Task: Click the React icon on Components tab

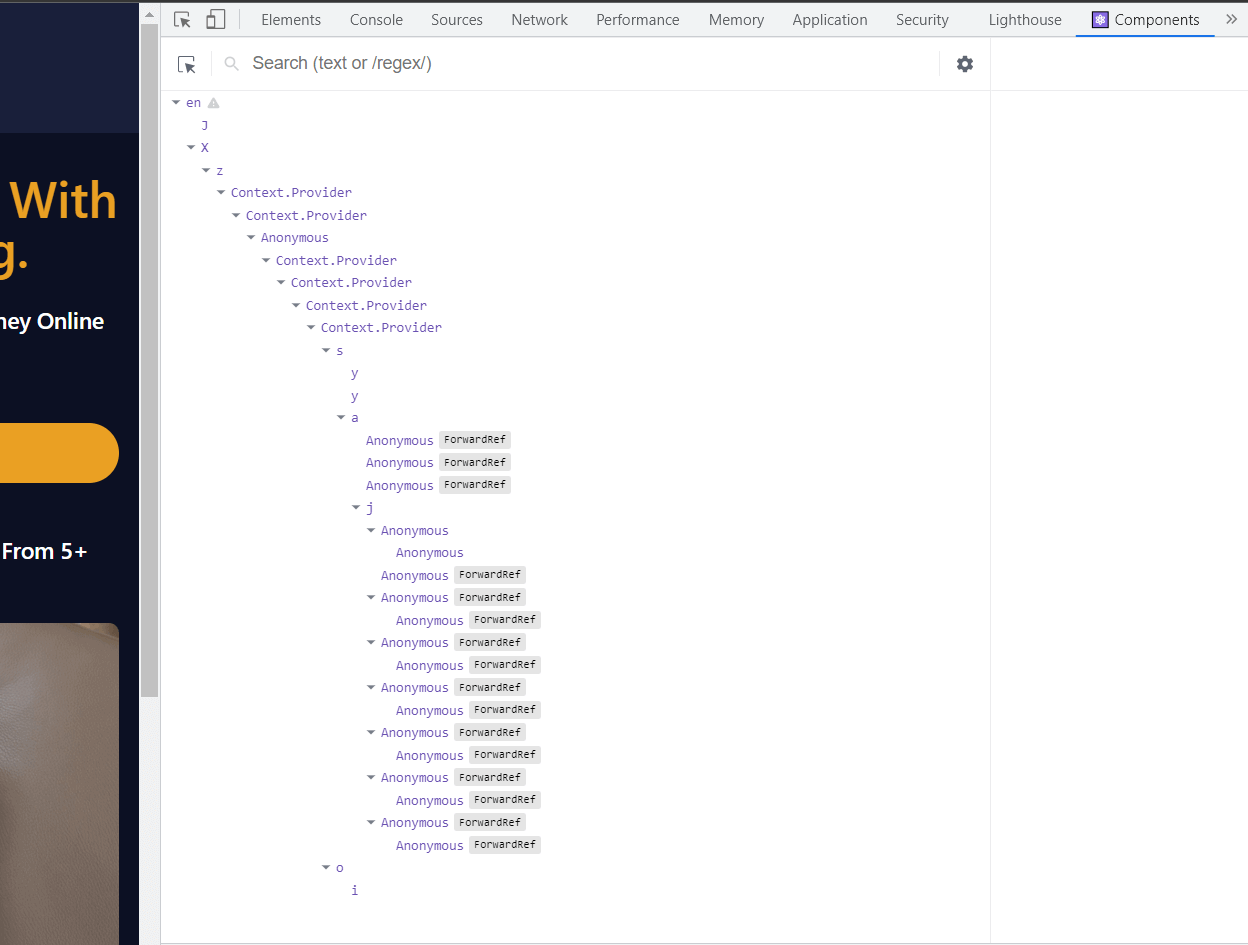Action: [x=1100, y=20]
